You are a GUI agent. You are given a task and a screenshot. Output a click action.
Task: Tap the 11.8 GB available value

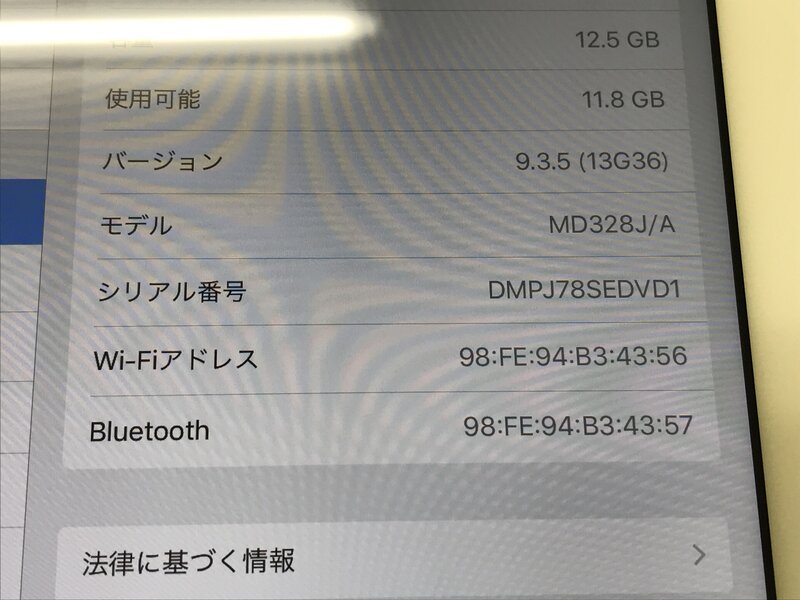pyautogui.click(x=623, y=99)
